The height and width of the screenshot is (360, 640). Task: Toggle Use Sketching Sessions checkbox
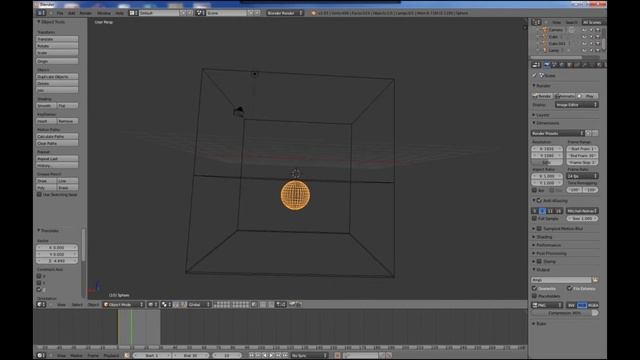tap(39, 195)
